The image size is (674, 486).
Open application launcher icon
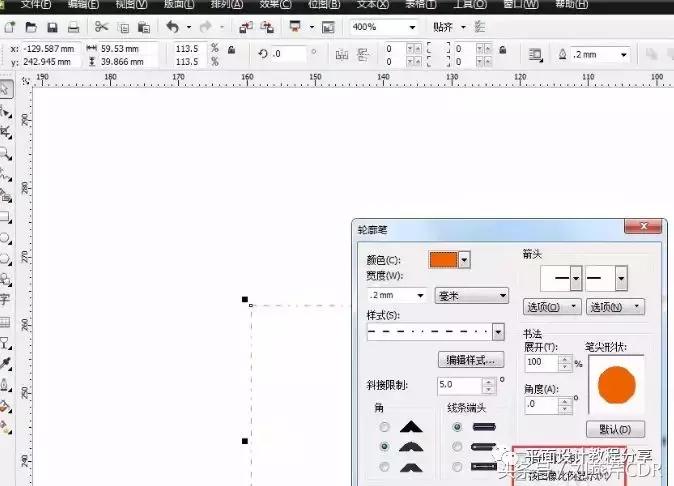[x=295, y=27]
